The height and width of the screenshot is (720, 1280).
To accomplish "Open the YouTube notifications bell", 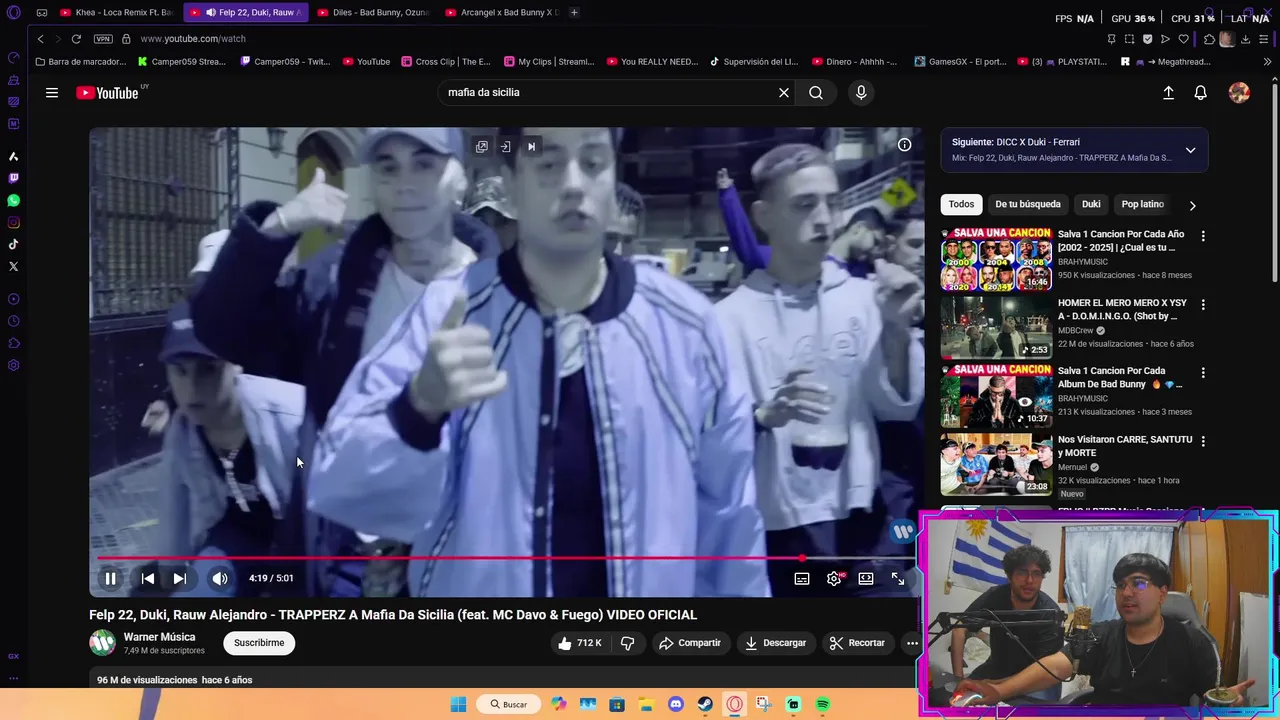I will coord(1201,93).
